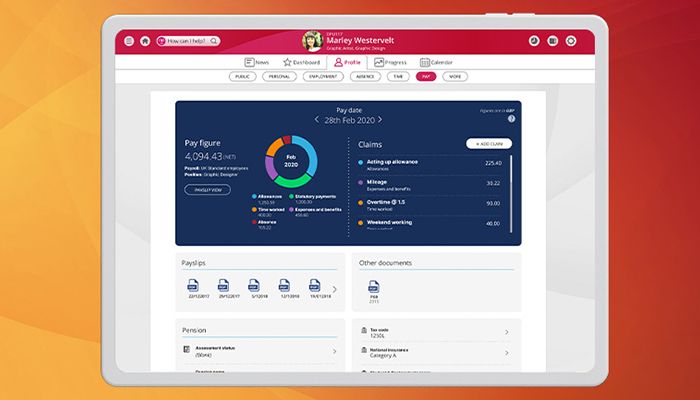Viewport: 700px width, 400px height.
Task: Switch to the News tab
Action: (x=257, y=62)
